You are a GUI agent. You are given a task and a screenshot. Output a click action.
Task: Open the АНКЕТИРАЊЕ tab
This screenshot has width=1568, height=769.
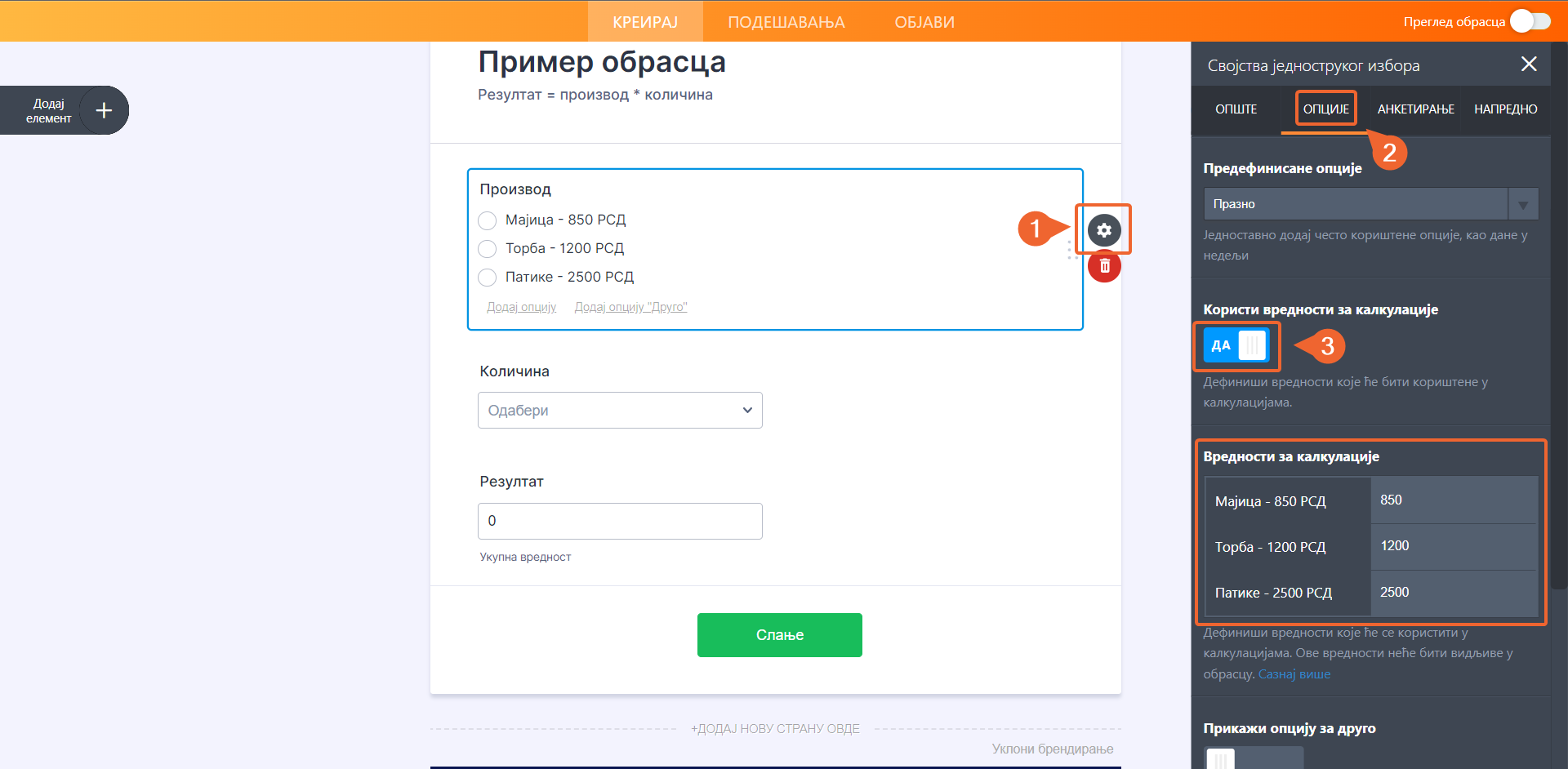1415,109
